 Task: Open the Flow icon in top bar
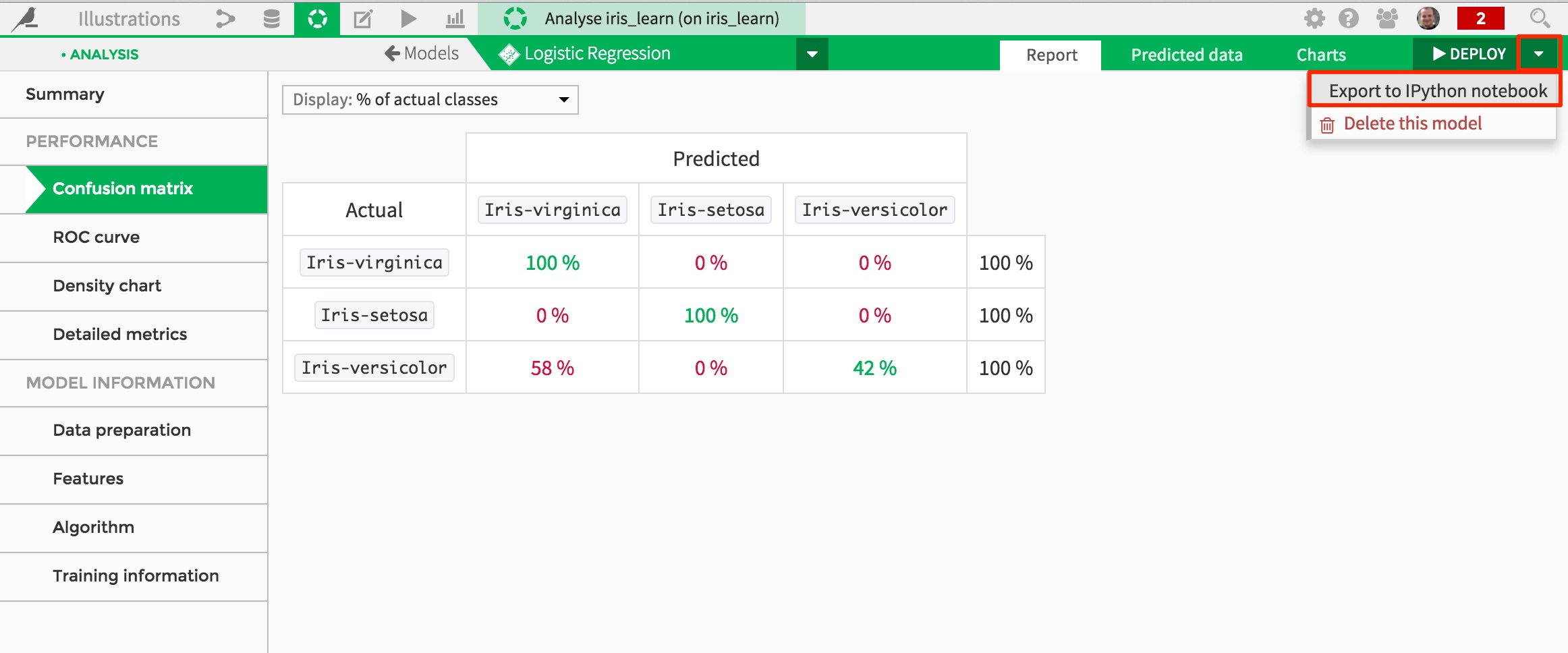(225, 19)
